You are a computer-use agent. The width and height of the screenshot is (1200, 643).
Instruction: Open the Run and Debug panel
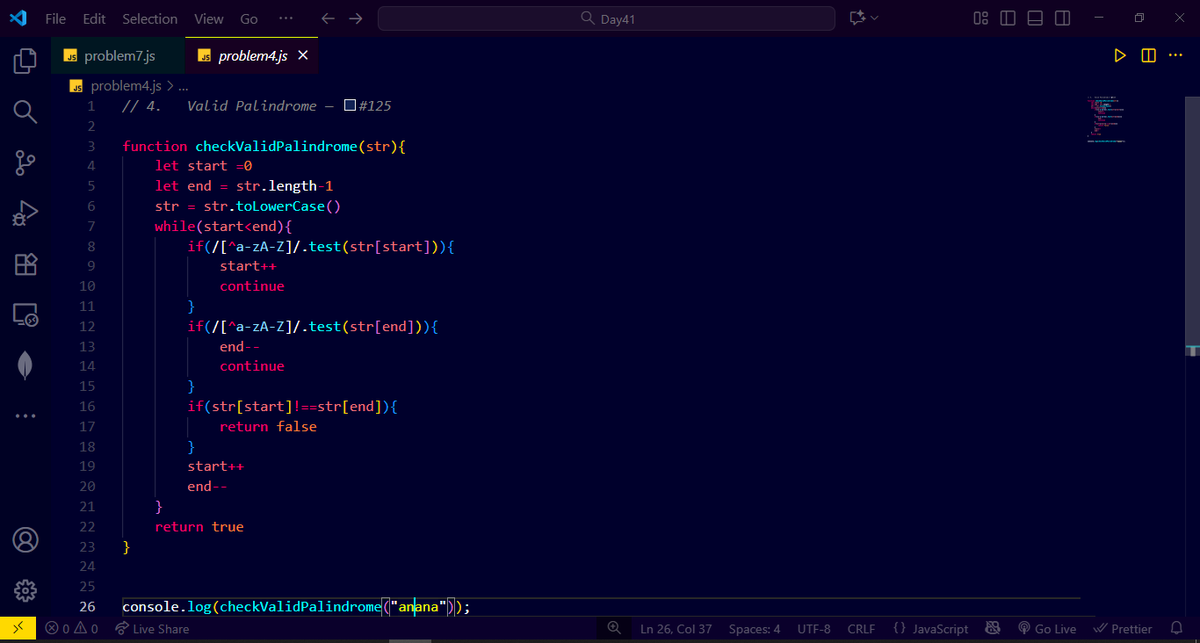click(26, 212)
